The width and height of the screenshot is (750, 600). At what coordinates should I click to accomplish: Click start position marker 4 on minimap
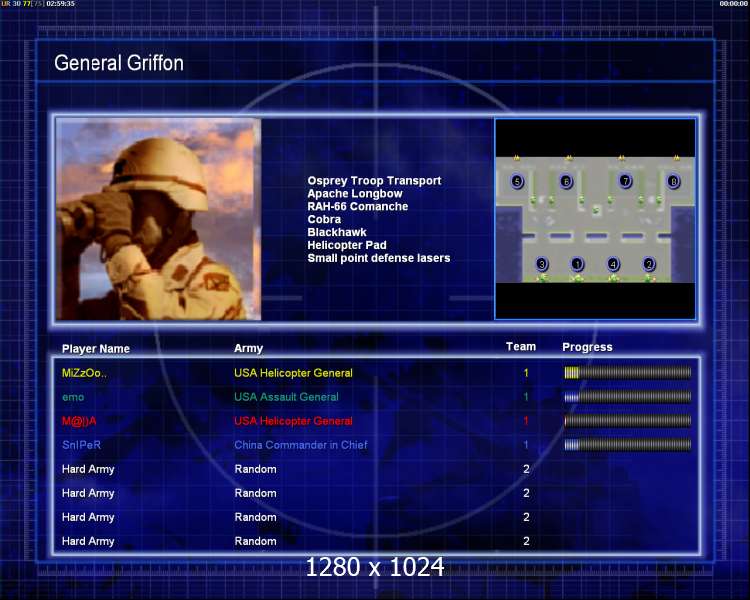click(613, 264)
